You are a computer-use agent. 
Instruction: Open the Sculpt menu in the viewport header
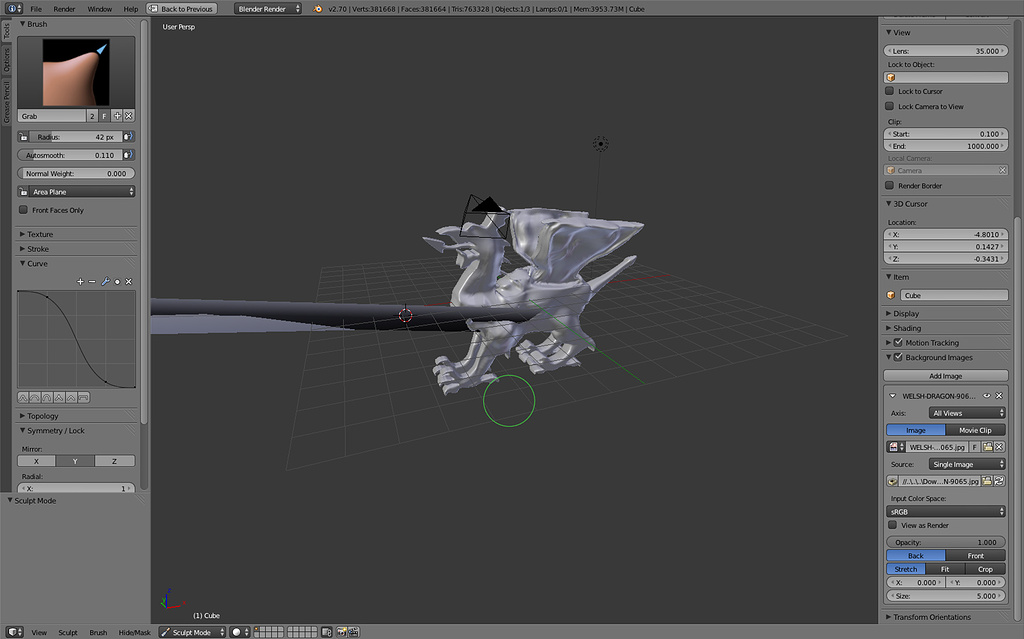point(68,632)
